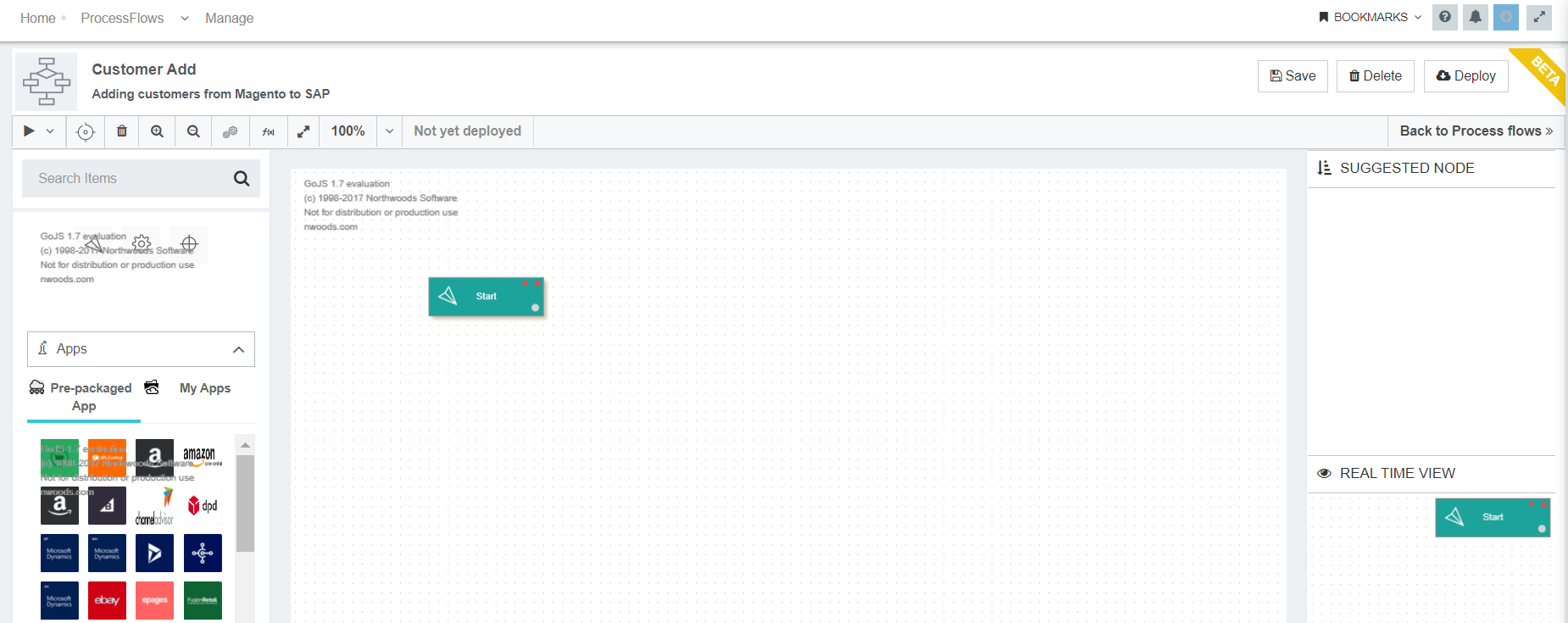Select Start node in Real Time View

click(1493, 517)
